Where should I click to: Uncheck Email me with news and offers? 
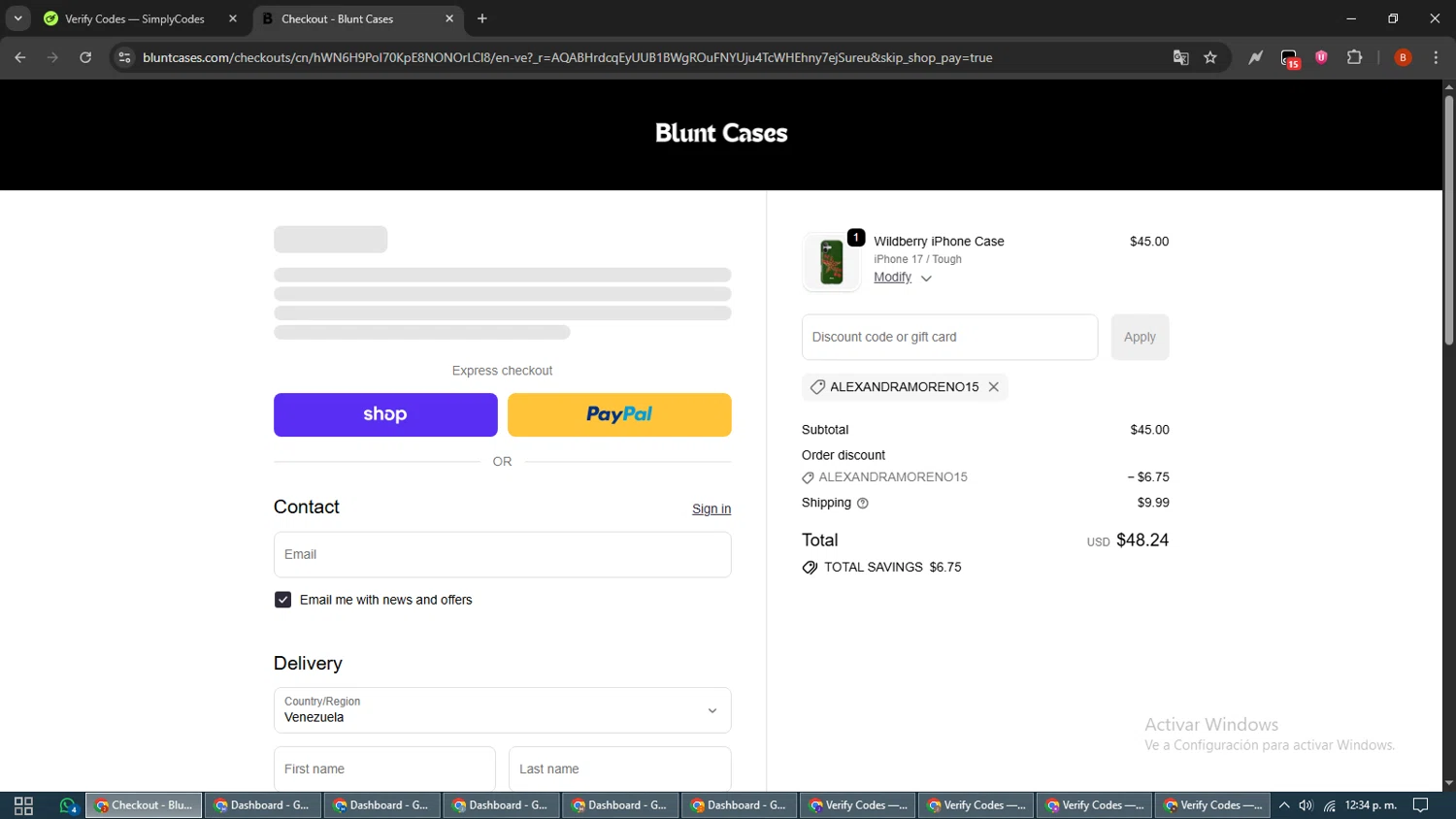coord(282,600)
